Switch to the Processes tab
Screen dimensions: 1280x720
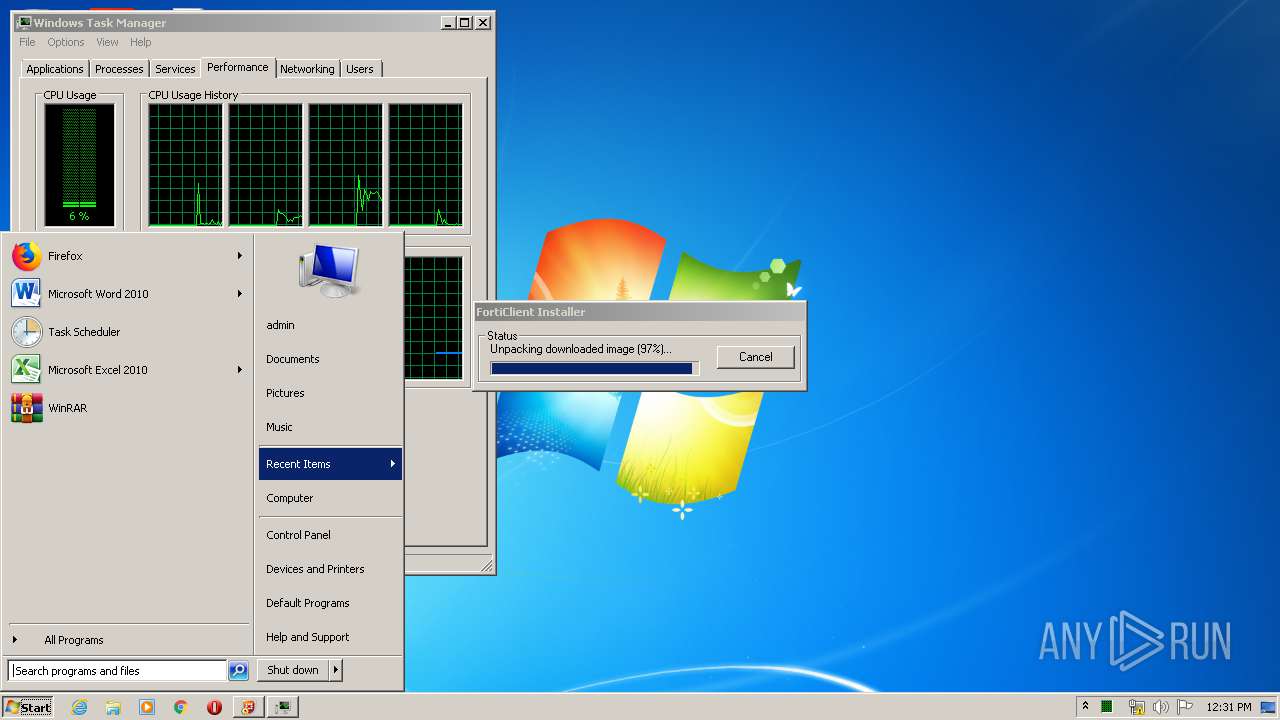[x=119, y=69]
